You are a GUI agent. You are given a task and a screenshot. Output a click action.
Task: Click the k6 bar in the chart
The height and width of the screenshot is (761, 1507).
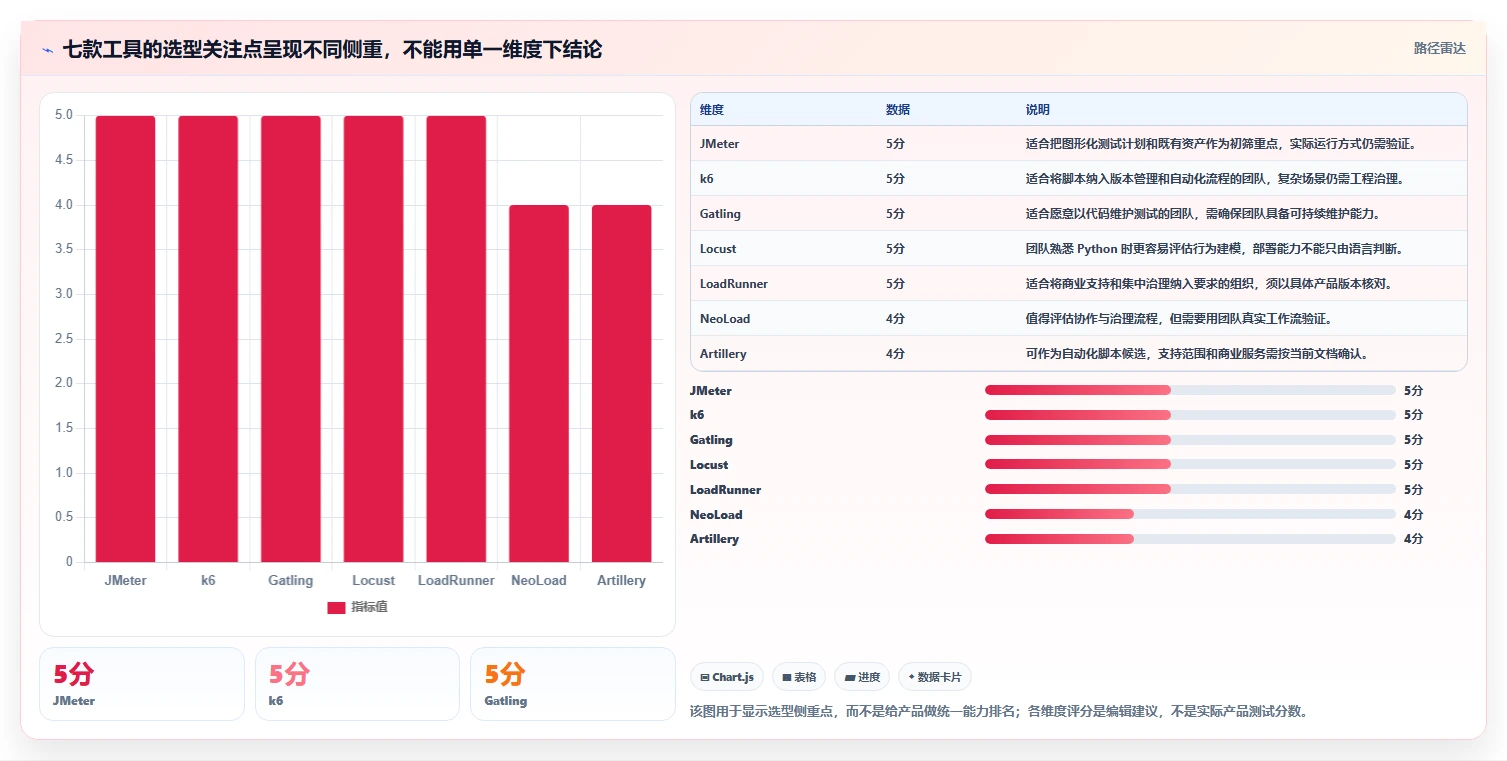(x=208, y=339)
